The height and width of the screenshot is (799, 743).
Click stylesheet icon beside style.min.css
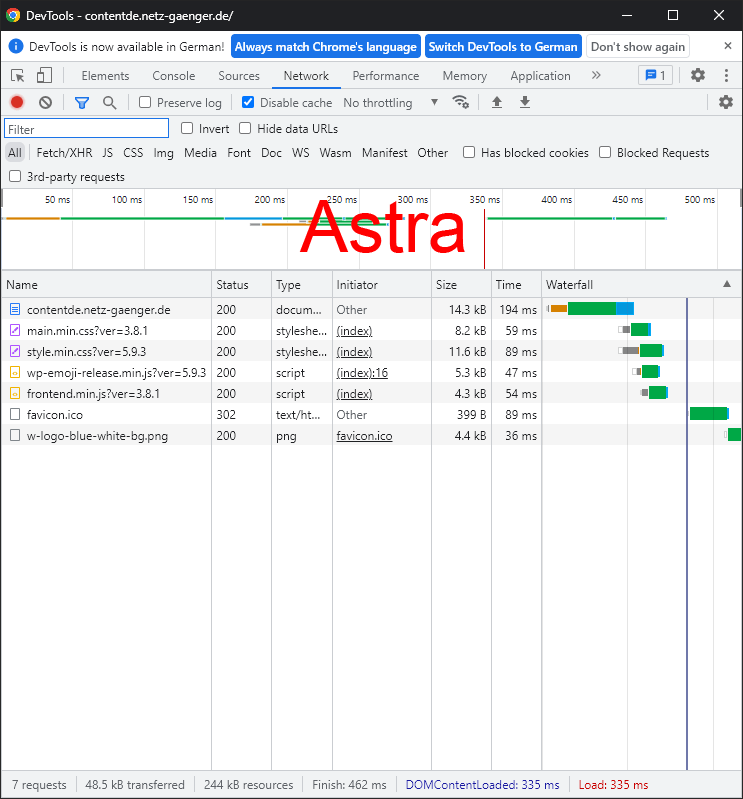(15, 351)
